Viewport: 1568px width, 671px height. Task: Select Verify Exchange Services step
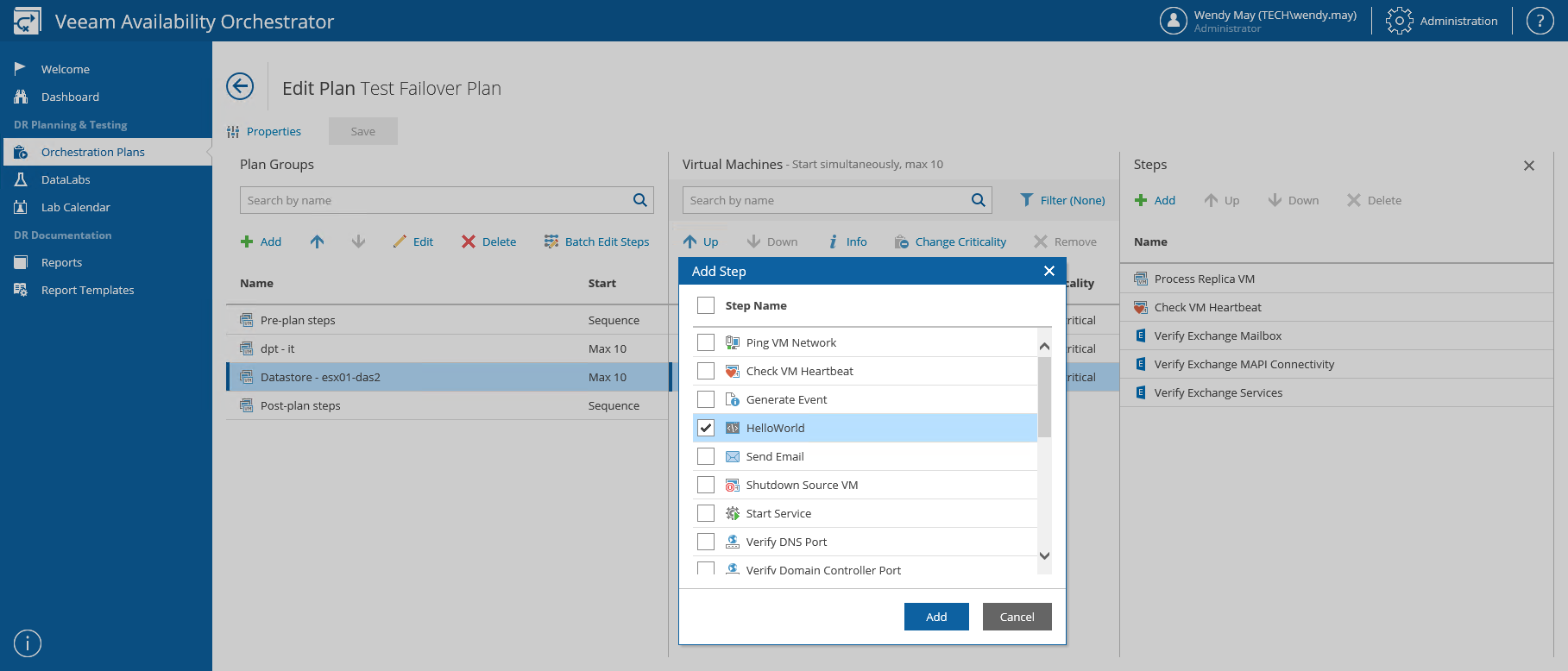tap(1337, 392)
